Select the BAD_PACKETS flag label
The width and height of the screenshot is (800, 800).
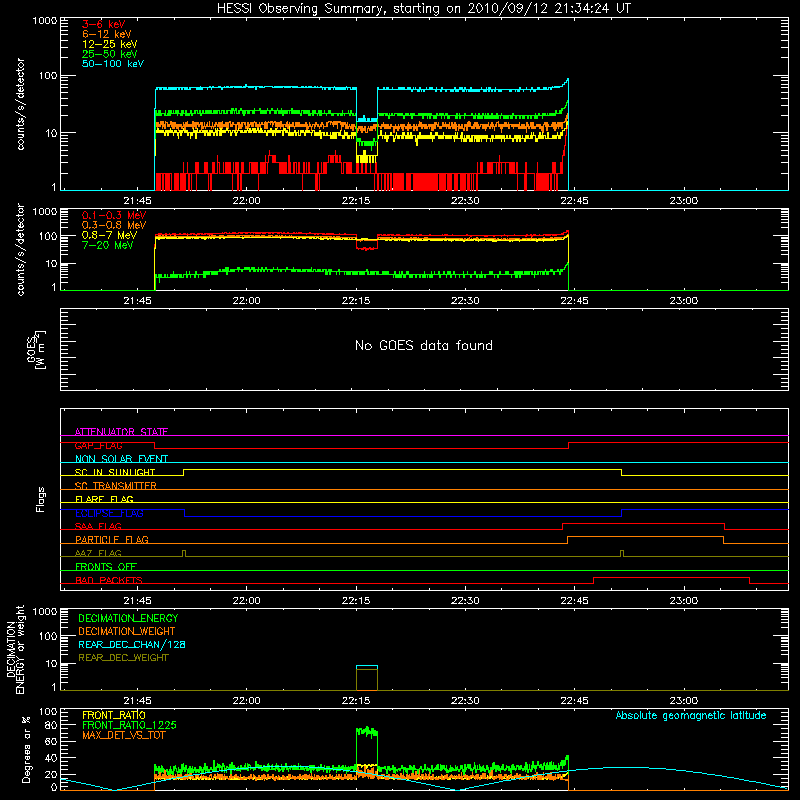click(109, 580)
